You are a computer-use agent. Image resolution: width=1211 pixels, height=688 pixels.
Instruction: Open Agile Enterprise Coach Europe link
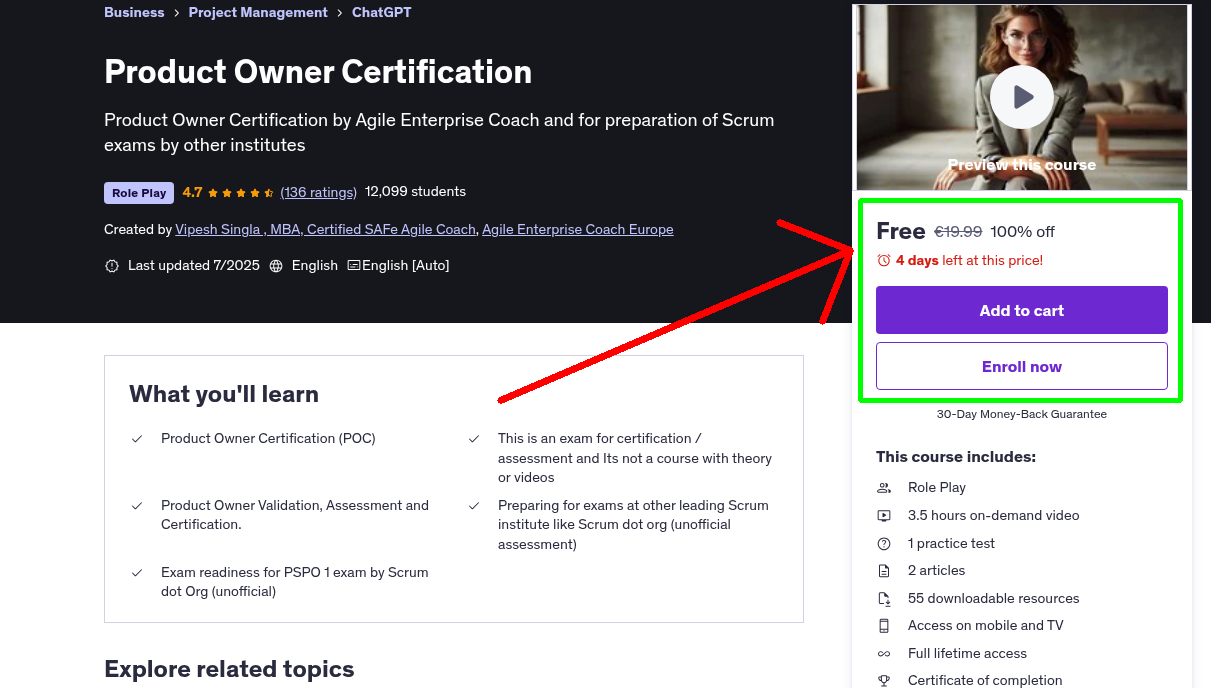click(578, 229)
